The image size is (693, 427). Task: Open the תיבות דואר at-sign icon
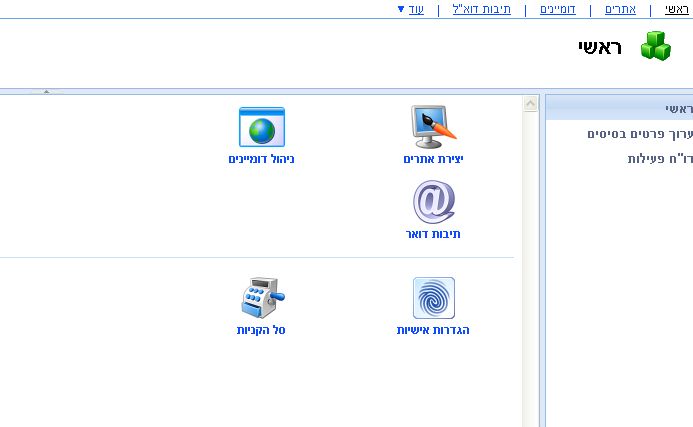click(433, 203)
